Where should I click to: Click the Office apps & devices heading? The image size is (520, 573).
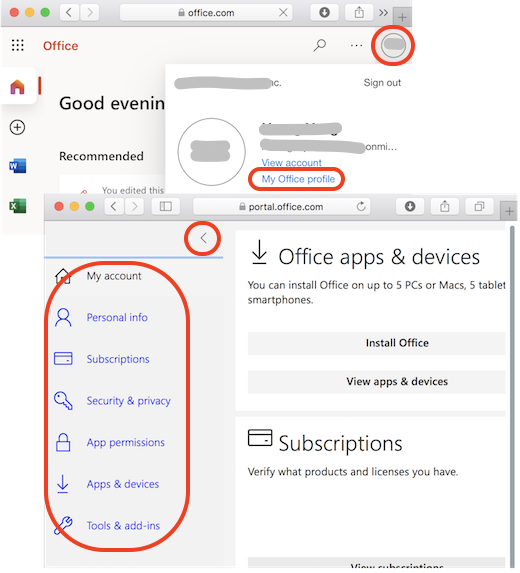(379, 257)
